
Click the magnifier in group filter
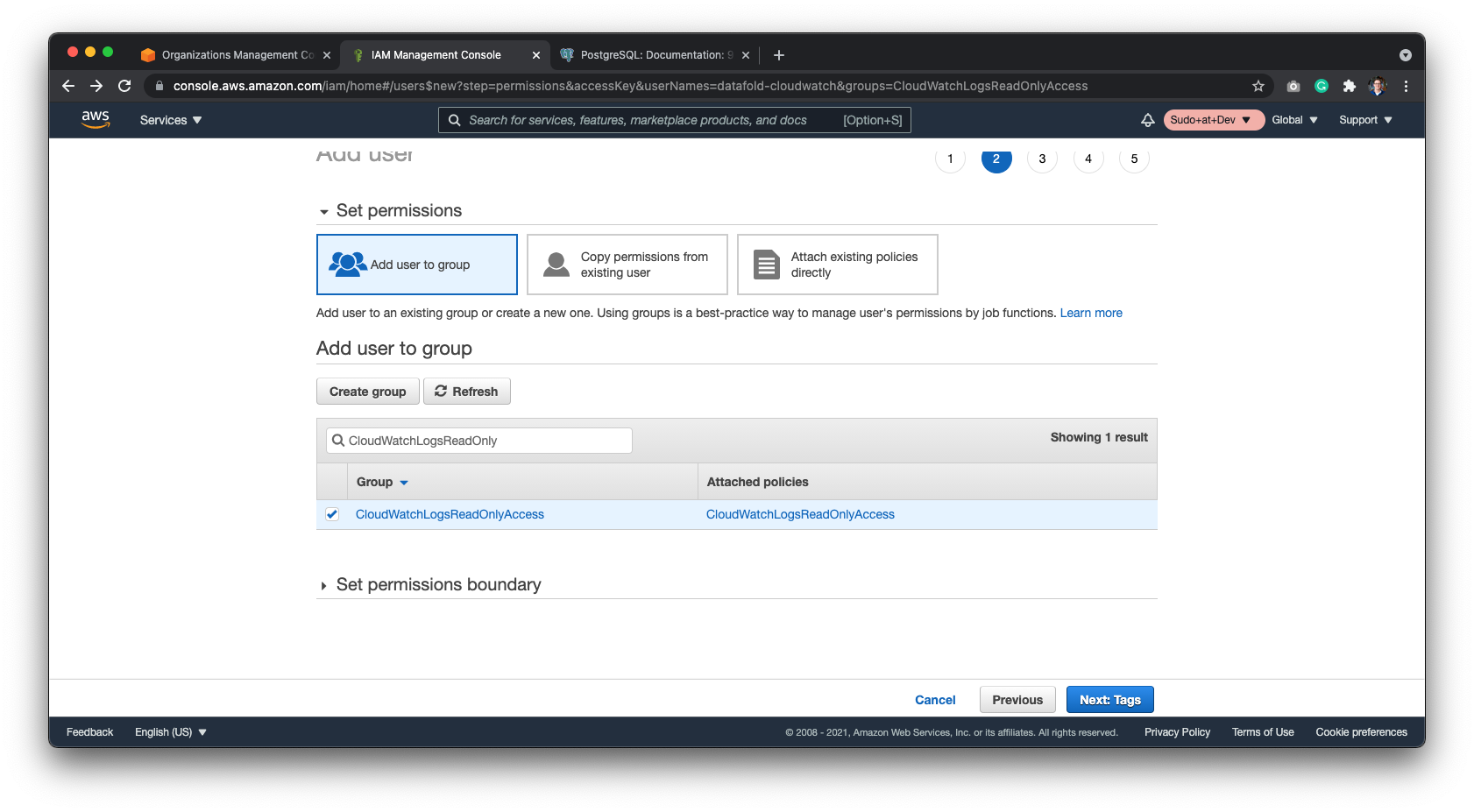click(338, 441)
